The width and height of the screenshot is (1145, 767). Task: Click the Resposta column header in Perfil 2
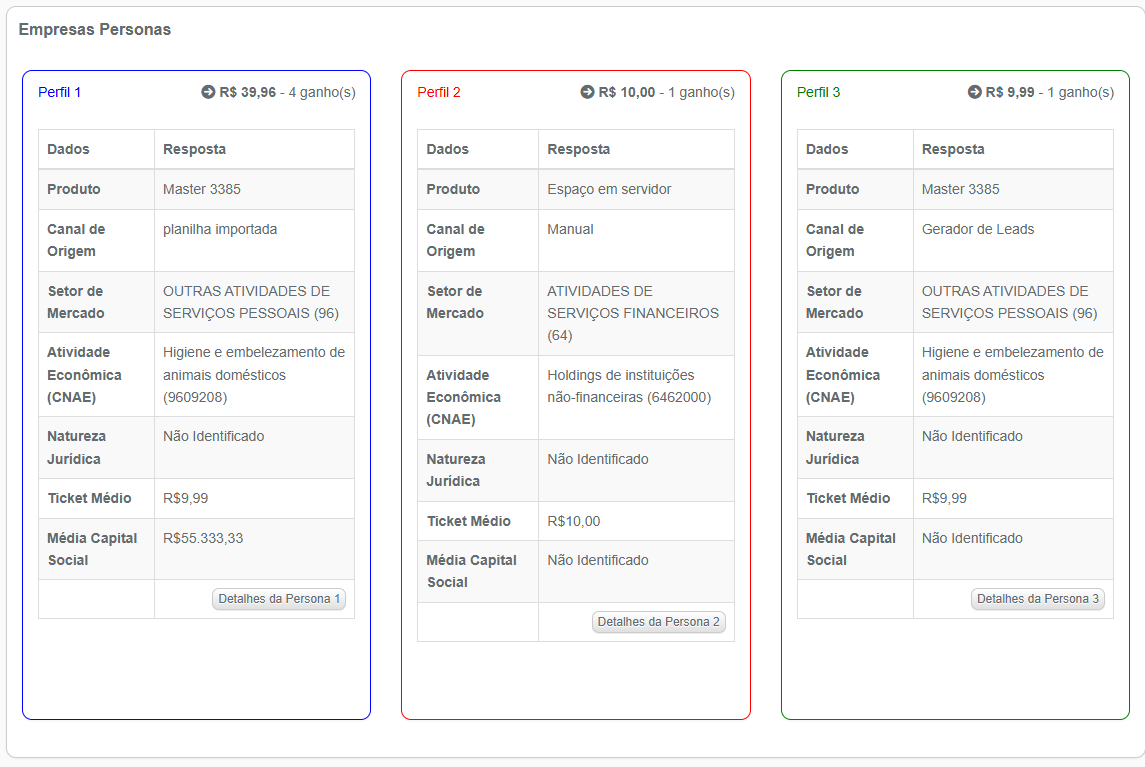pyautogui.click(x=578, y=149)
